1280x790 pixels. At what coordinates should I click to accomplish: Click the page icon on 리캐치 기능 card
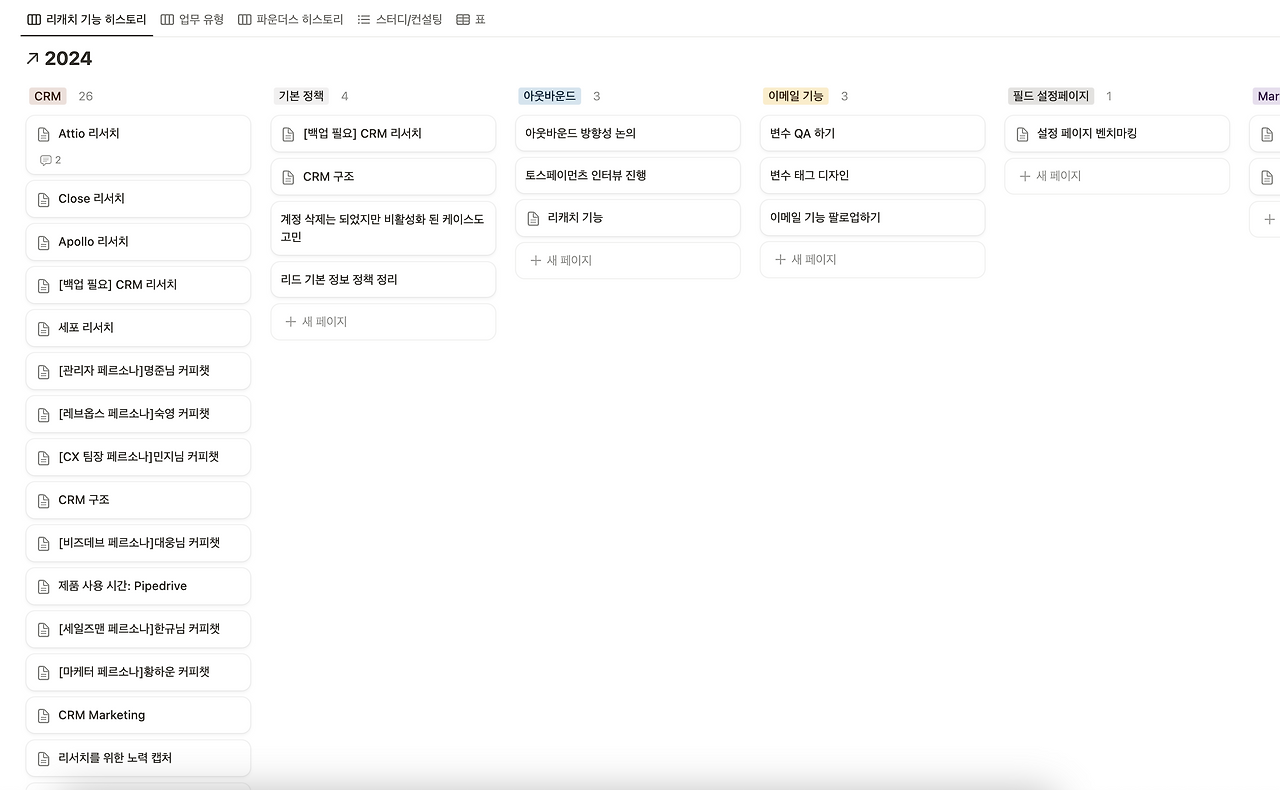pyautogui.click(x=532, y=217)
